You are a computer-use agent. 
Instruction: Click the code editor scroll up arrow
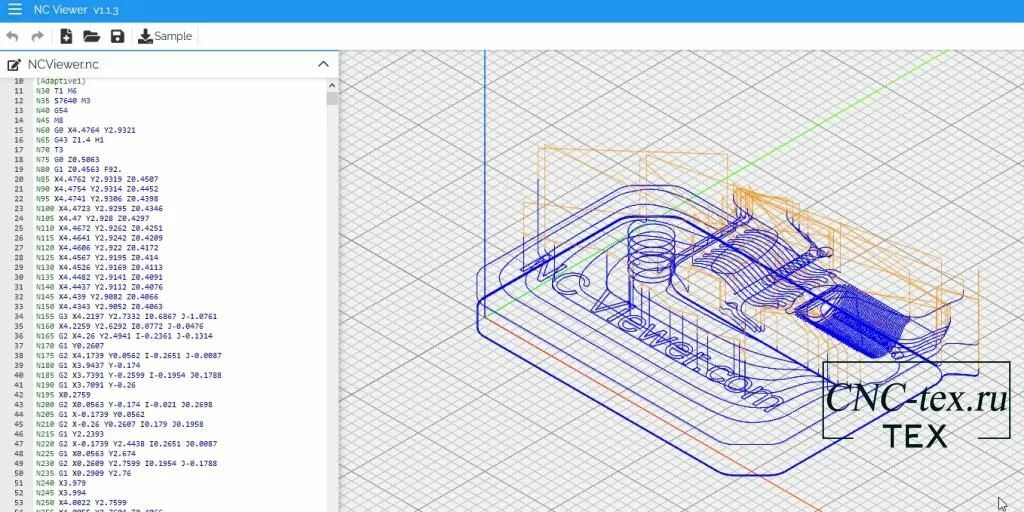pos(332,86)
